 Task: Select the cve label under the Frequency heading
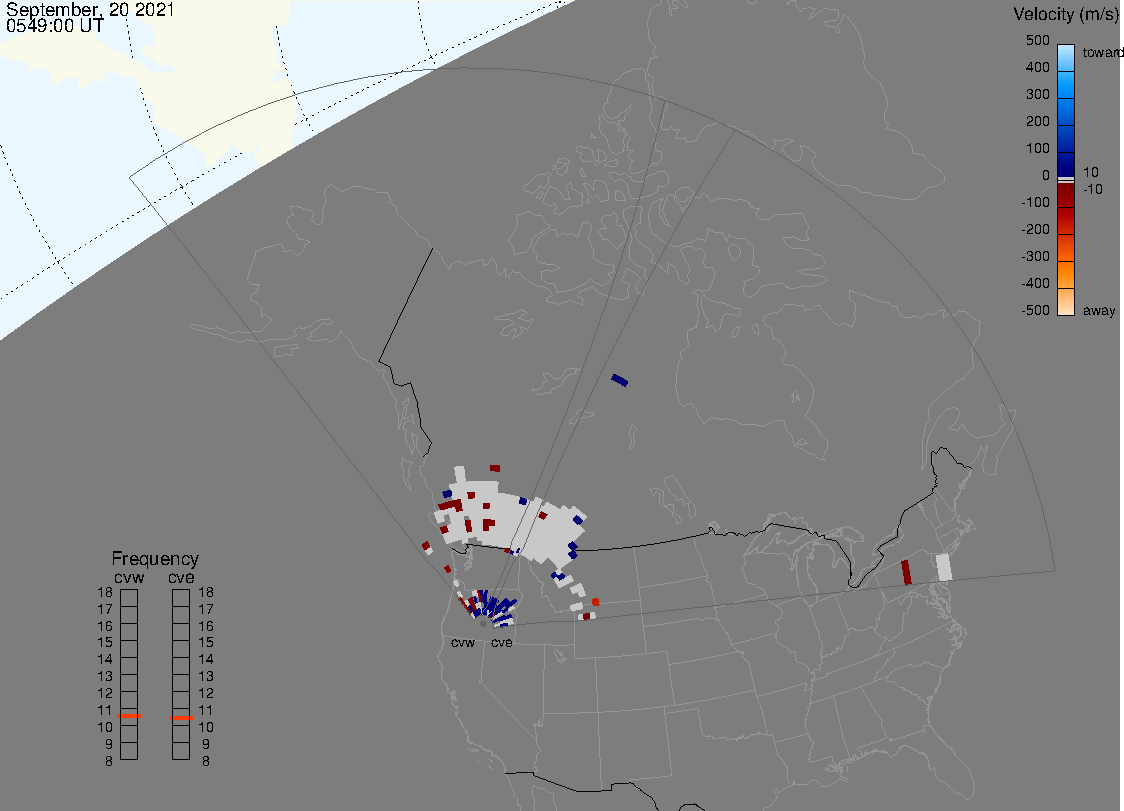click(181, 578)
